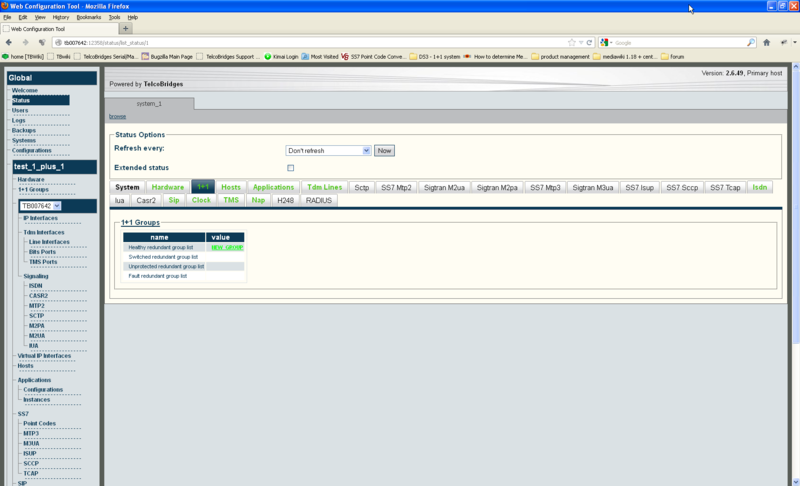Select the system_1 tab

tap(149, 104)
